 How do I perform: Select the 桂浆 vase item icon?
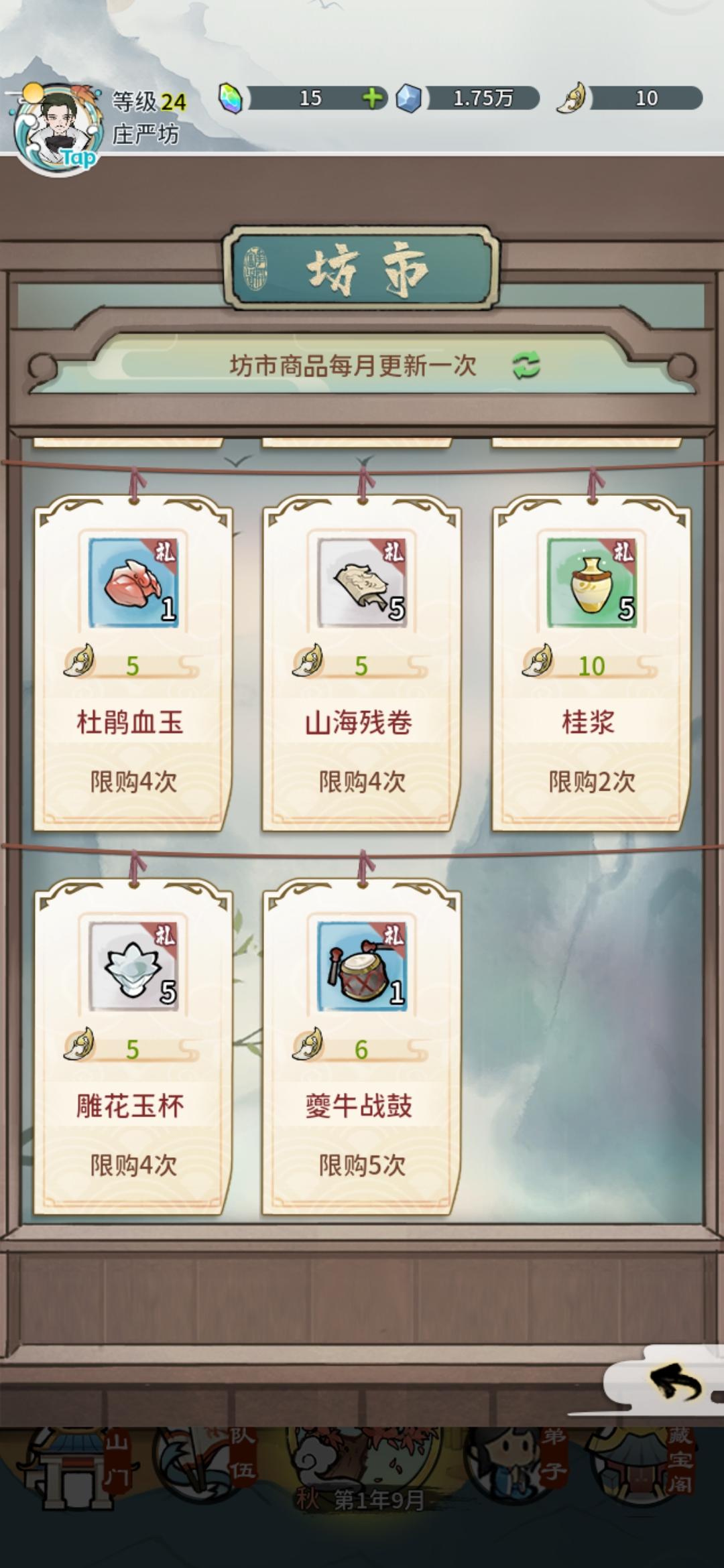pos(592,582)
